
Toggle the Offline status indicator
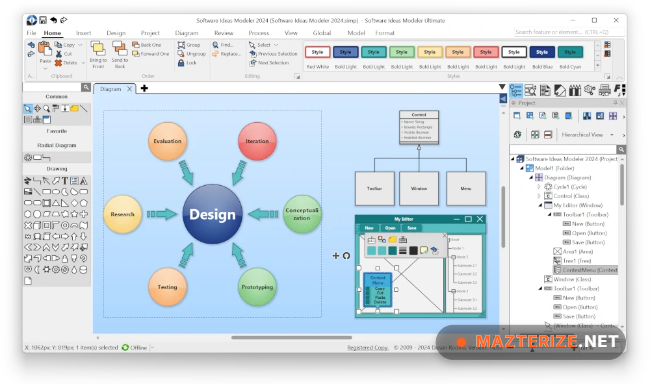pyautogui.click(x=135, y=348)
